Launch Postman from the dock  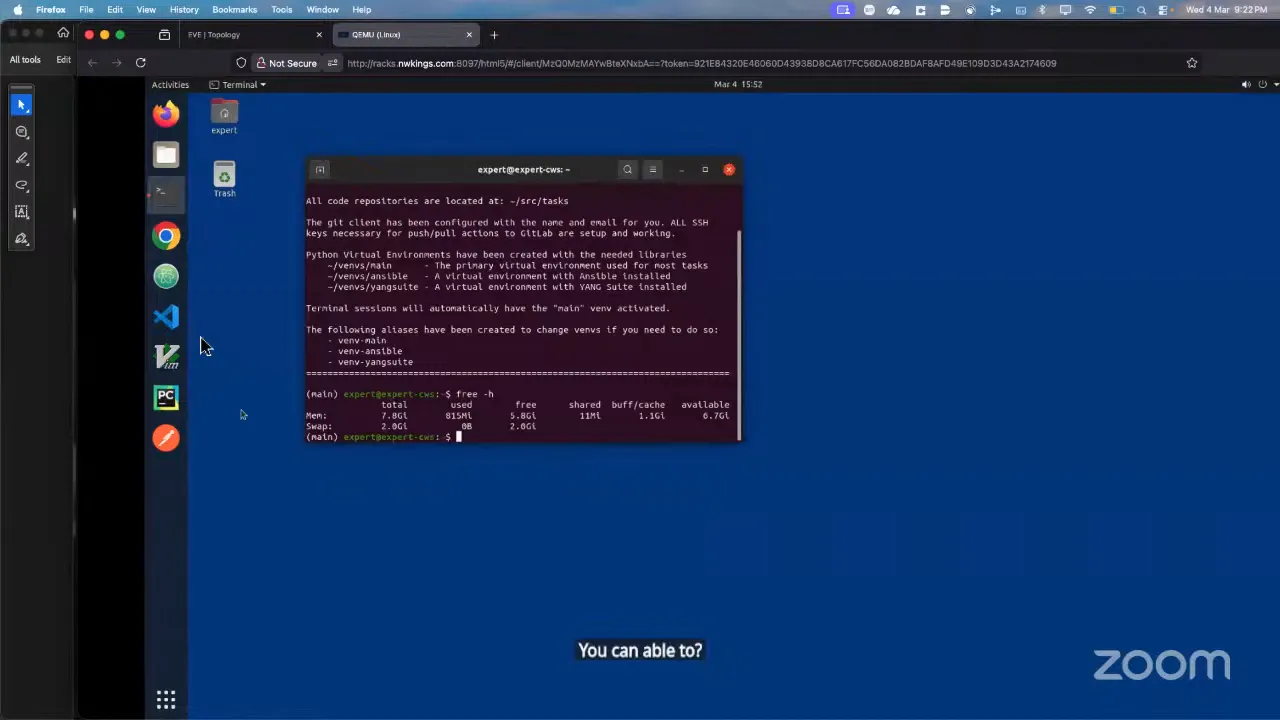click(x=166, y=437)
